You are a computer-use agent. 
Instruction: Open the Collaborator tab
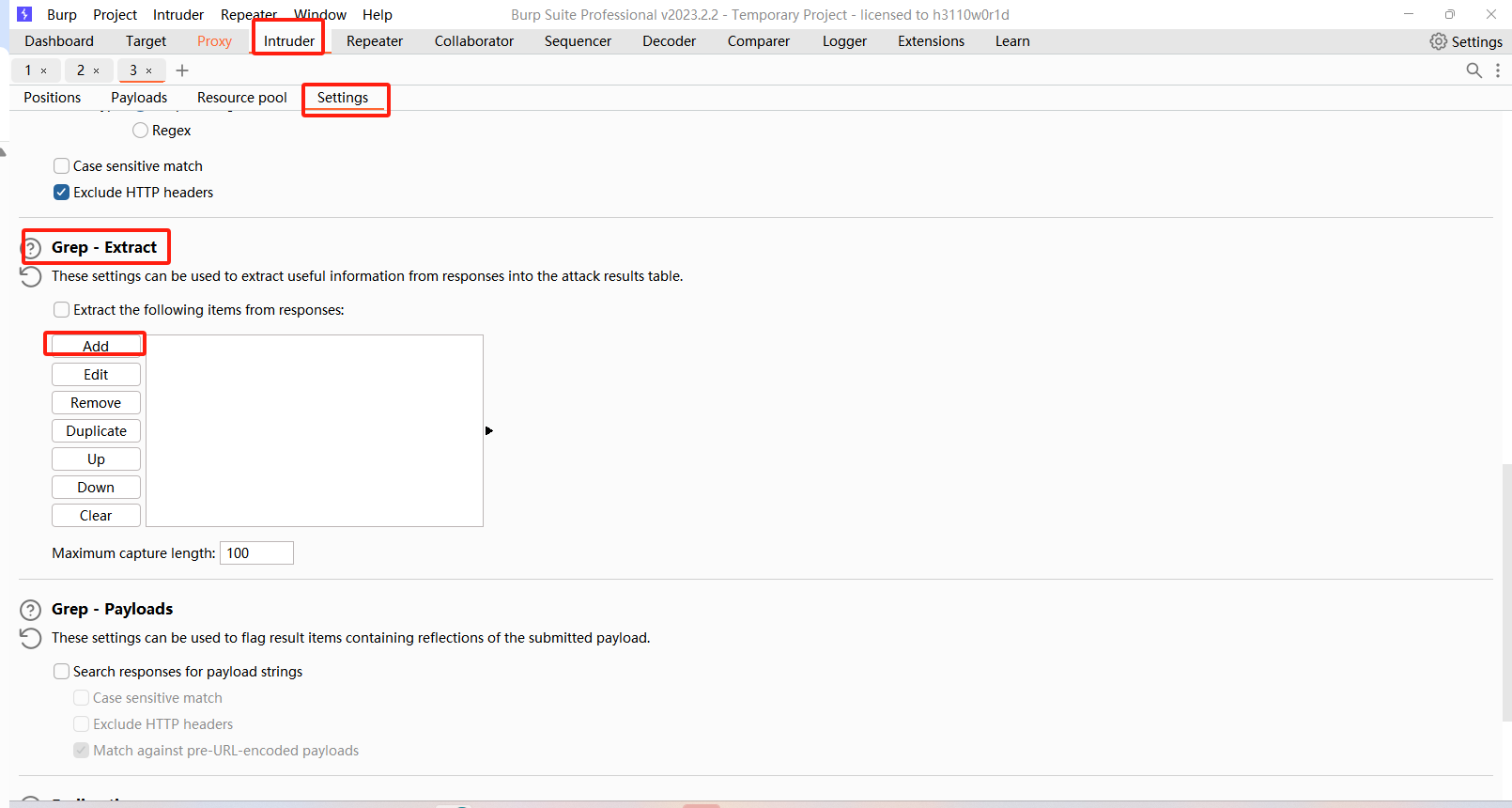click(x=474, y=41)
